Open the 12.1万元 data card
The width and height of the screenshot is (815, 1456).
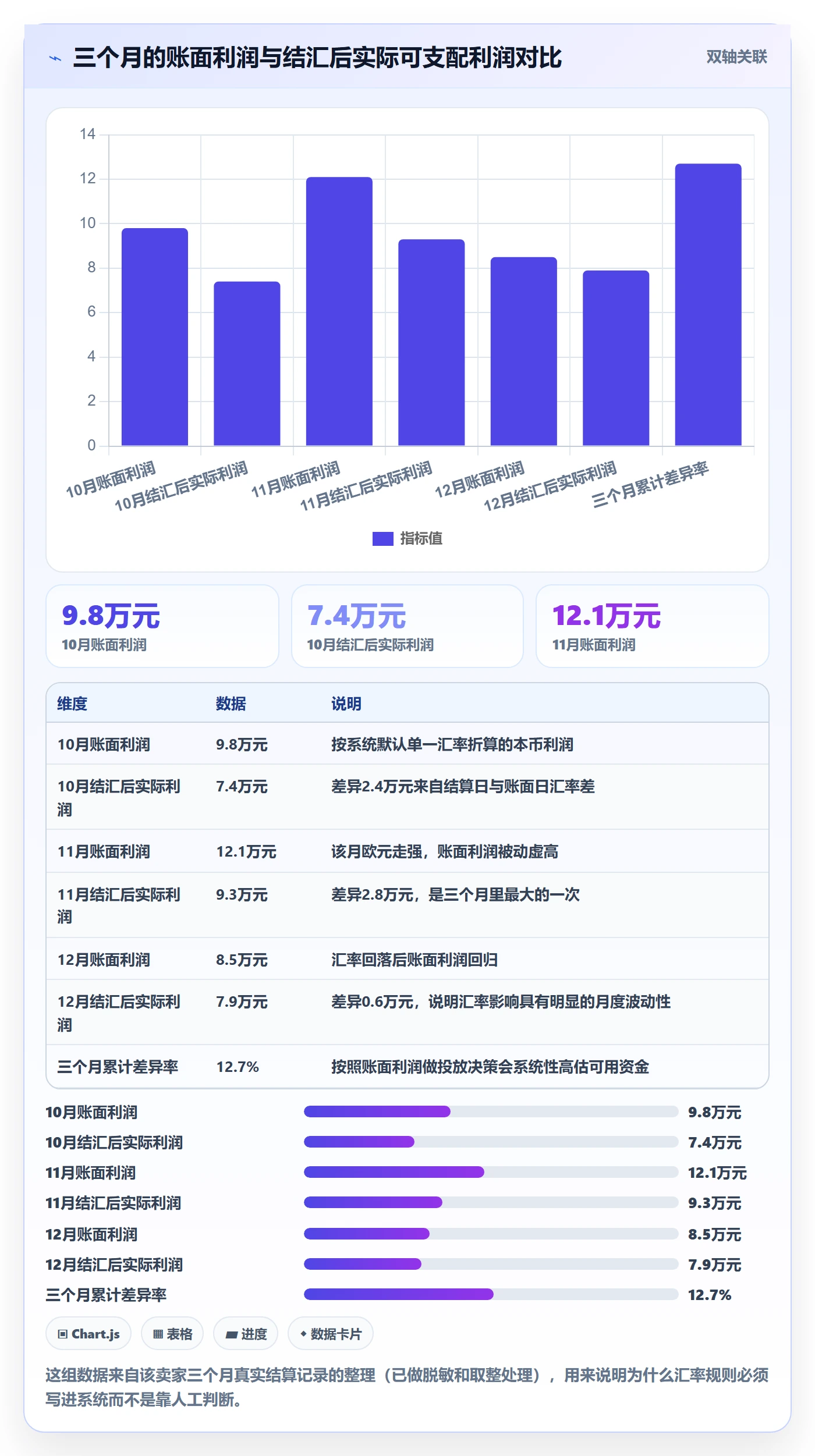653,626
